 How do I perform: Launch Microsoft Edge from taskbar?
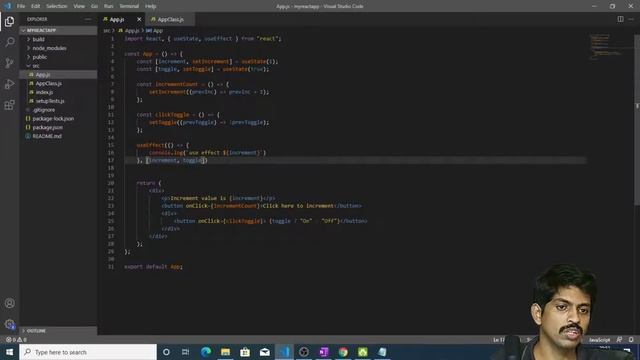click(206, 352)
